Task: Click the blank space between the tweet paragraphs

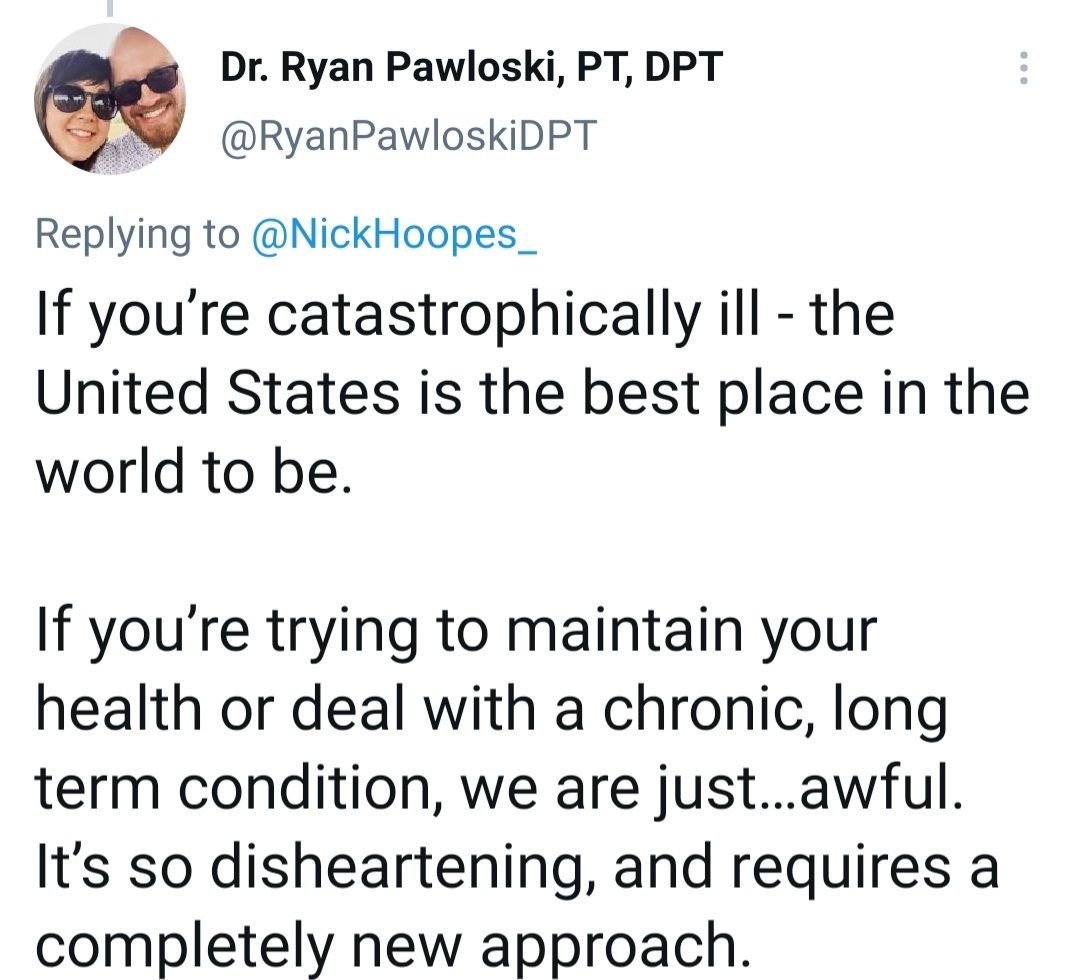Action: [530, 551]
